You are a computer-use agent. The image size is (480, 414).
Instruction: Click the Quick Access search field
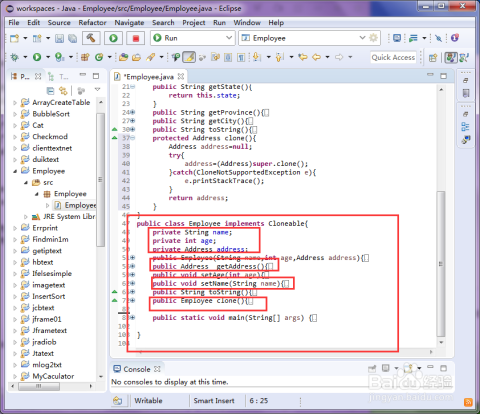click(393, 57)
